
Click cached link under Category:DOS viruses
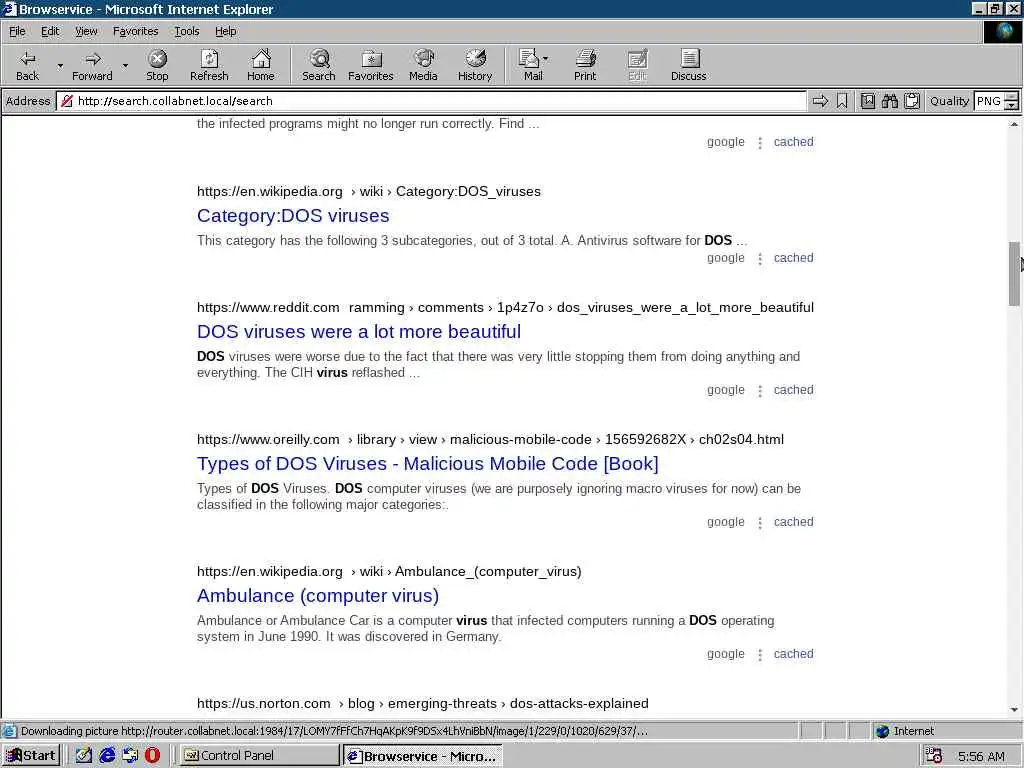point(793,258)
